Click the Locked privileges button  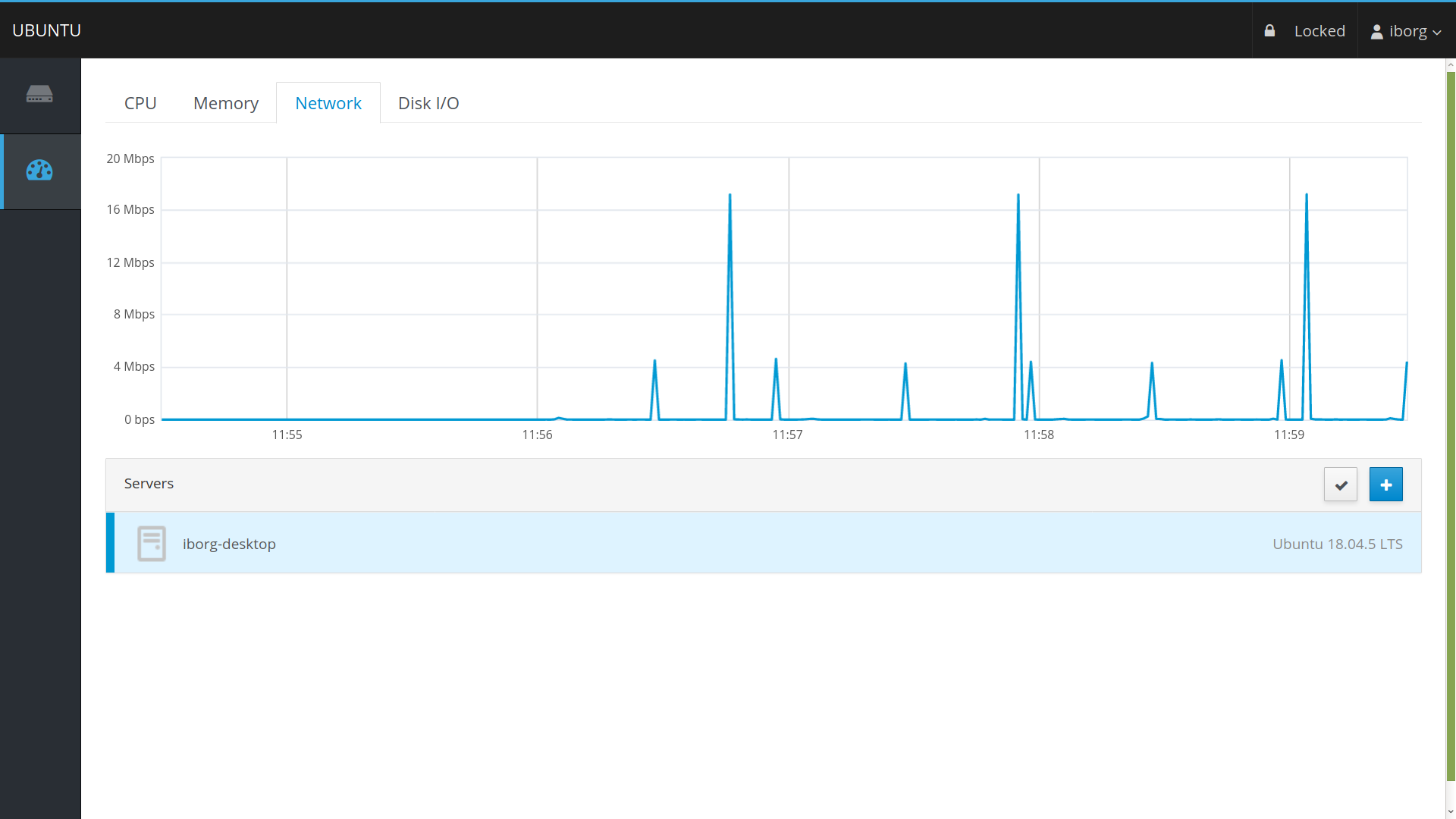1319,31
